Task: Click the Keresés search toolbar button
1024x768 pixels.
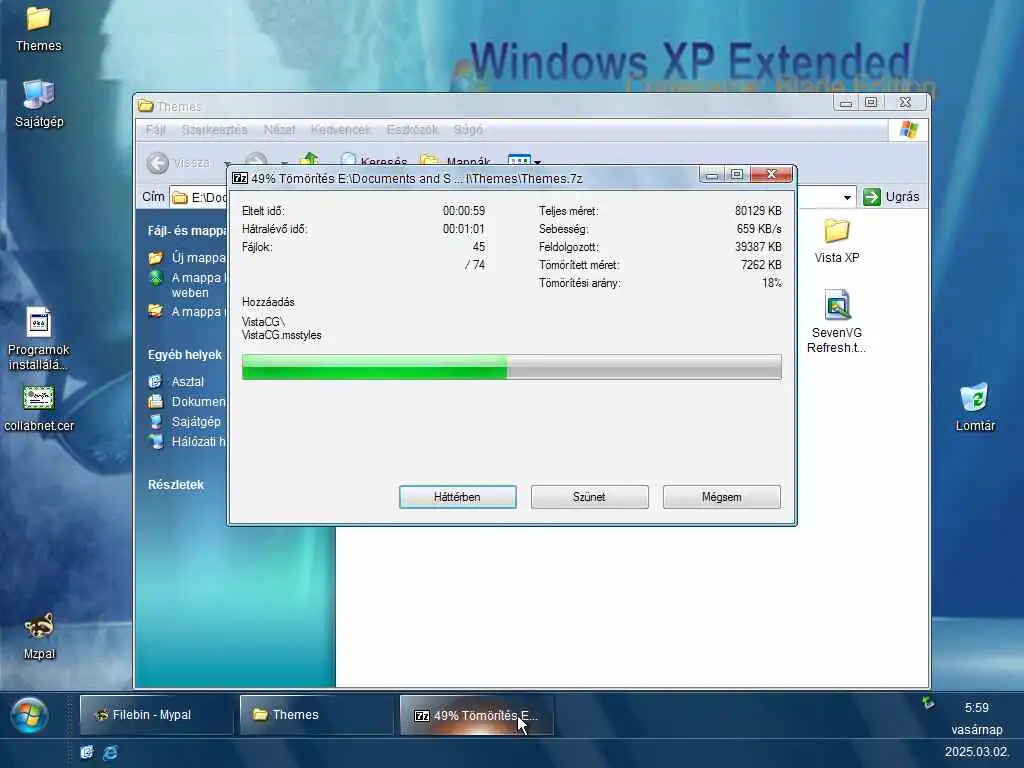Action: coord(374,159)
